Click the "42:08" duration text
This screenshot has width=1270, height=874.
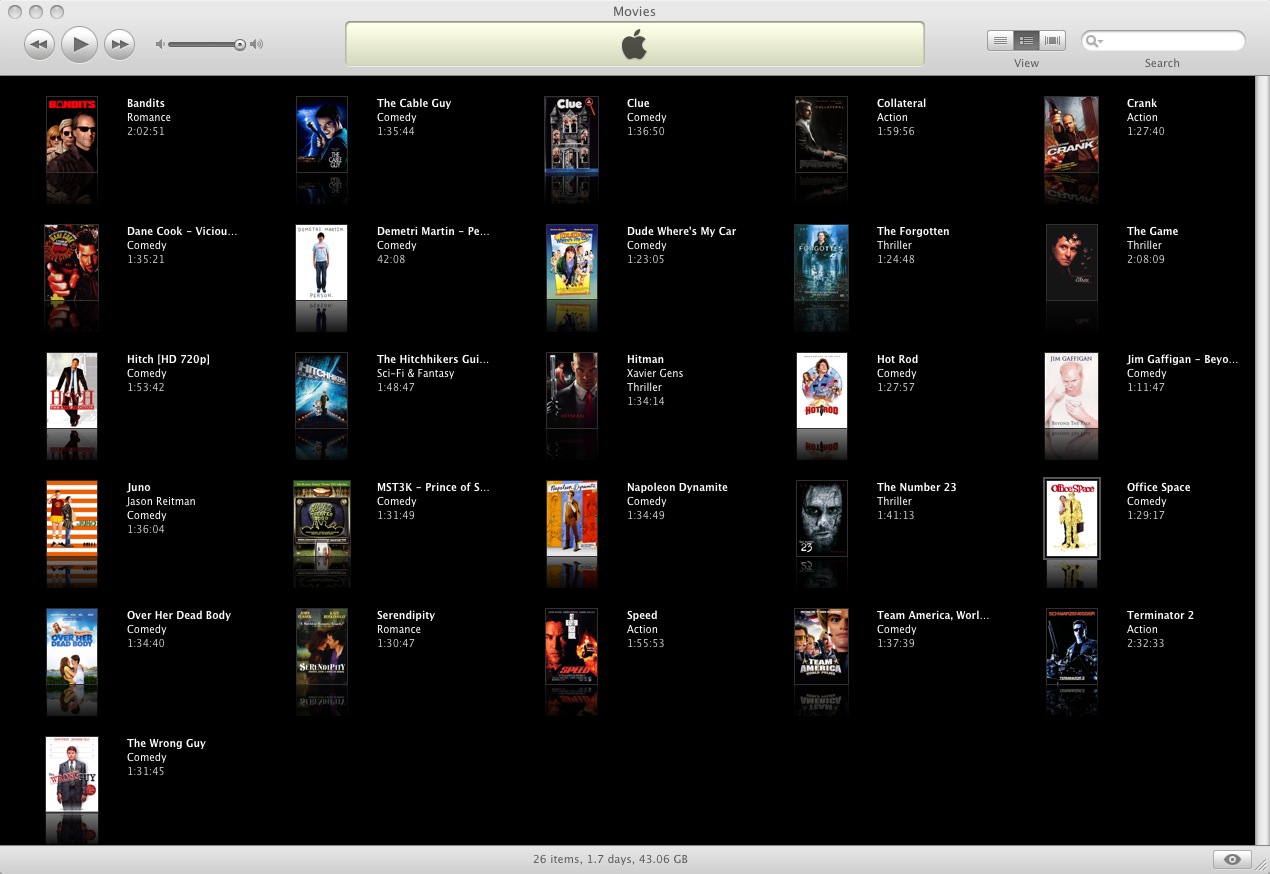391,259
